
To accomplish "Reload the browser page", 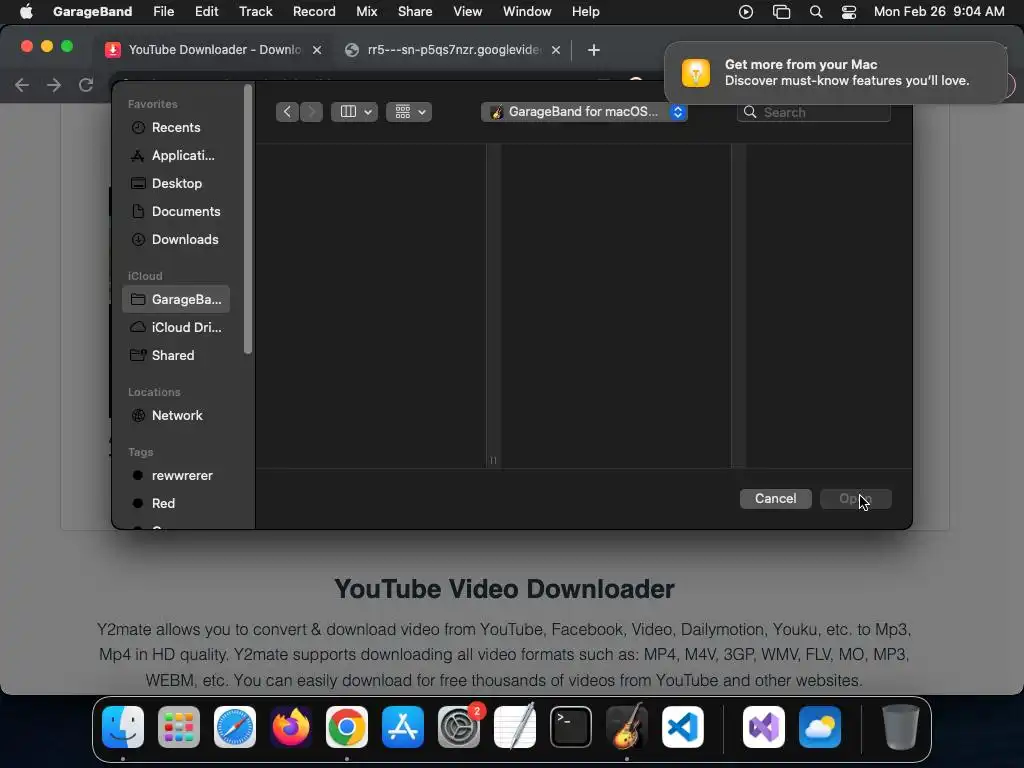I will (x=86, y=85).
